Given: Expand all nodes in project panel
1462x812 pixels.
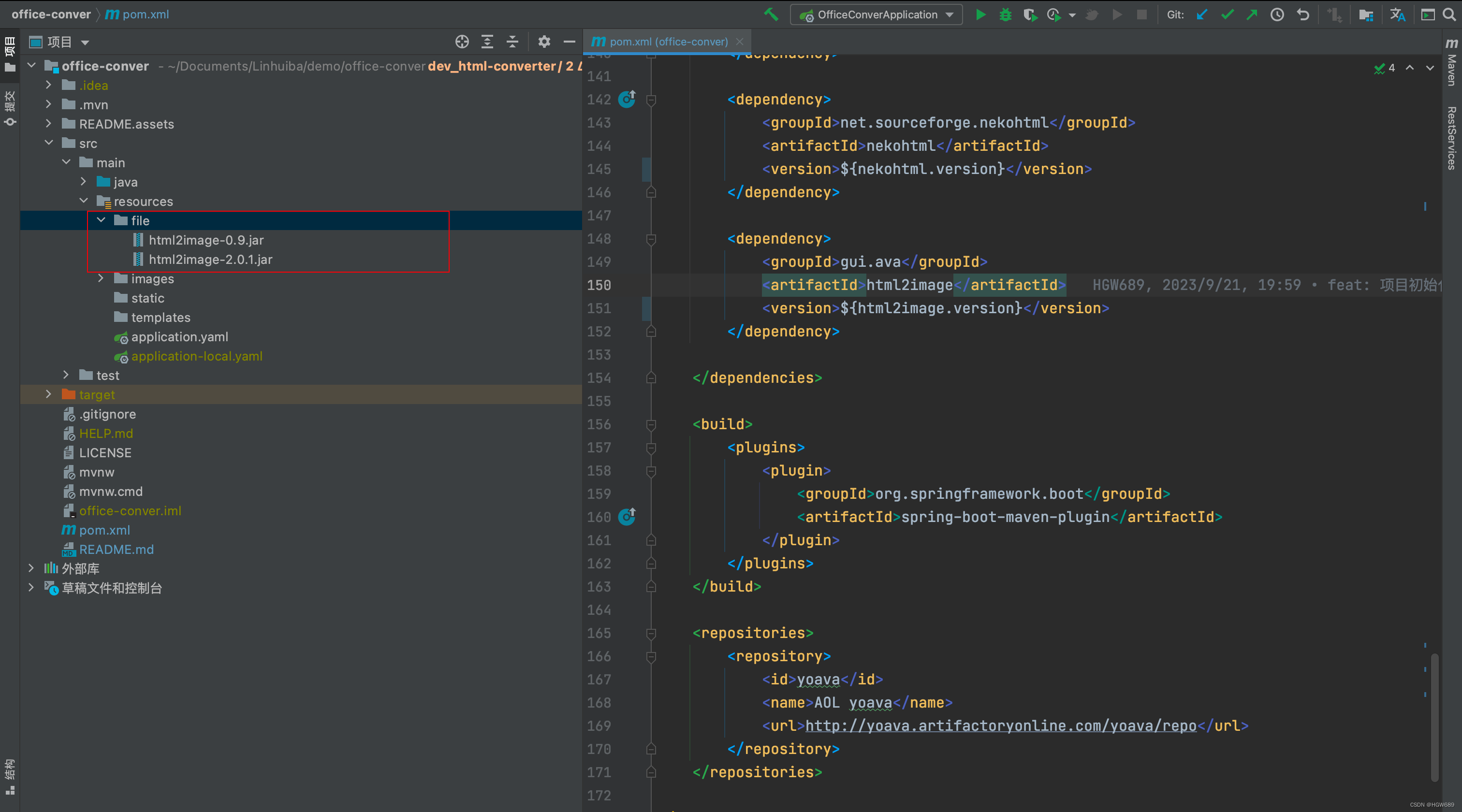Looking at the screenshot, I should point(487,42).
